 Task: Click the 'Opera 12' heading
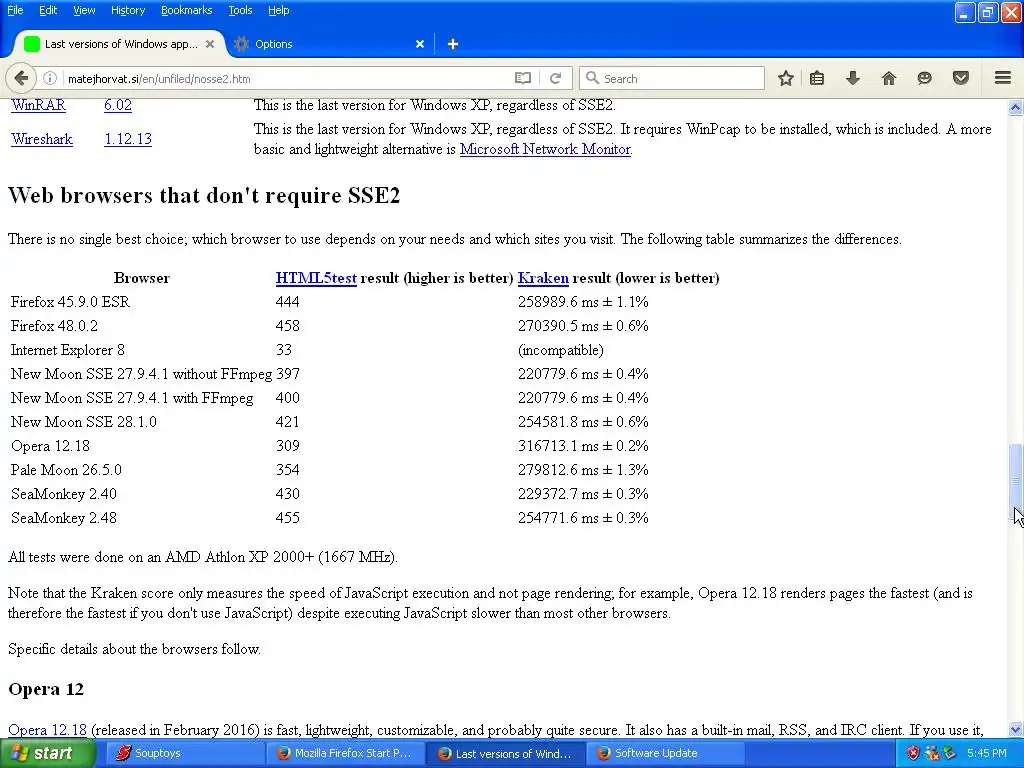coord(46,689)
